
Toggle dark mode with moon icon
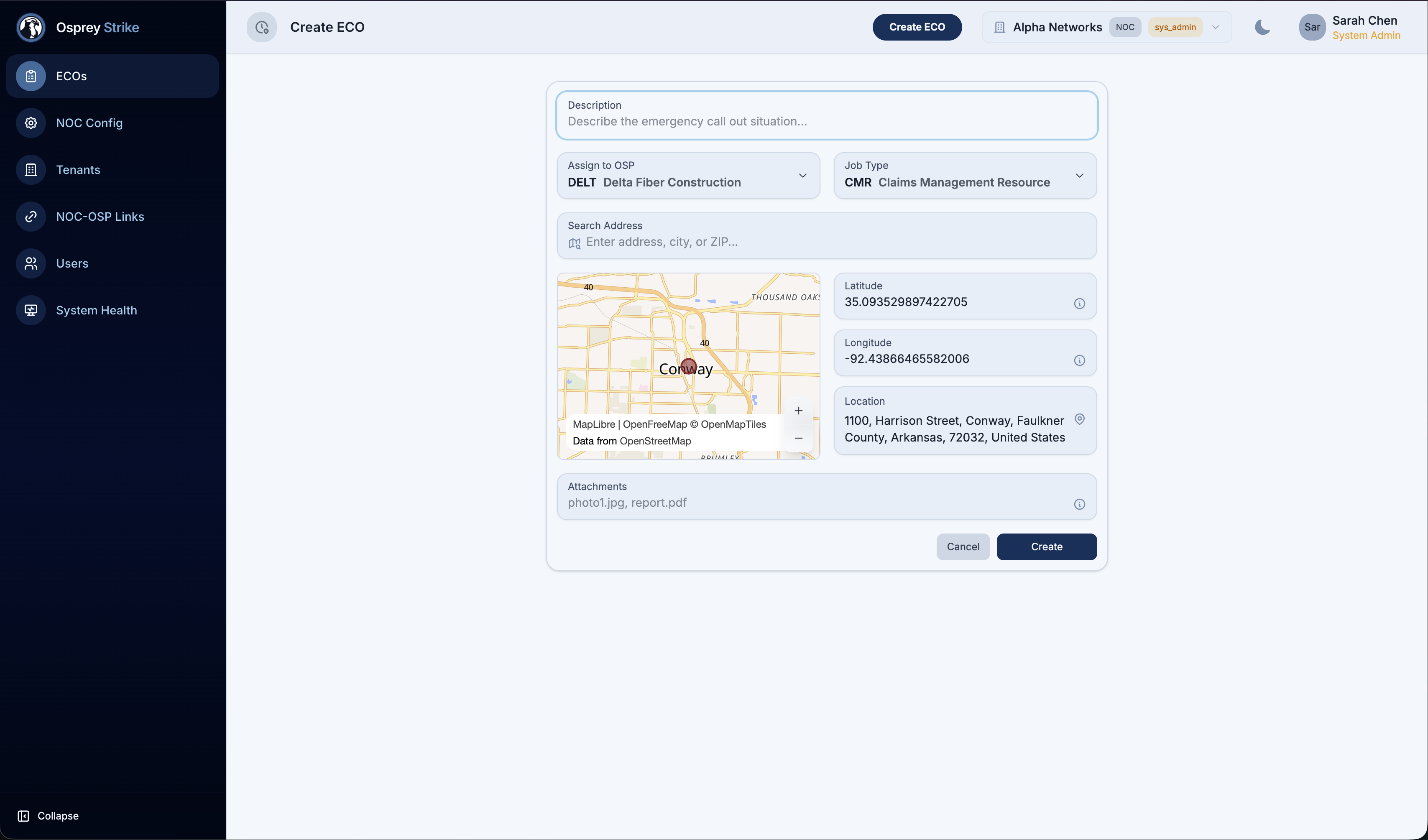point(1262,27)
